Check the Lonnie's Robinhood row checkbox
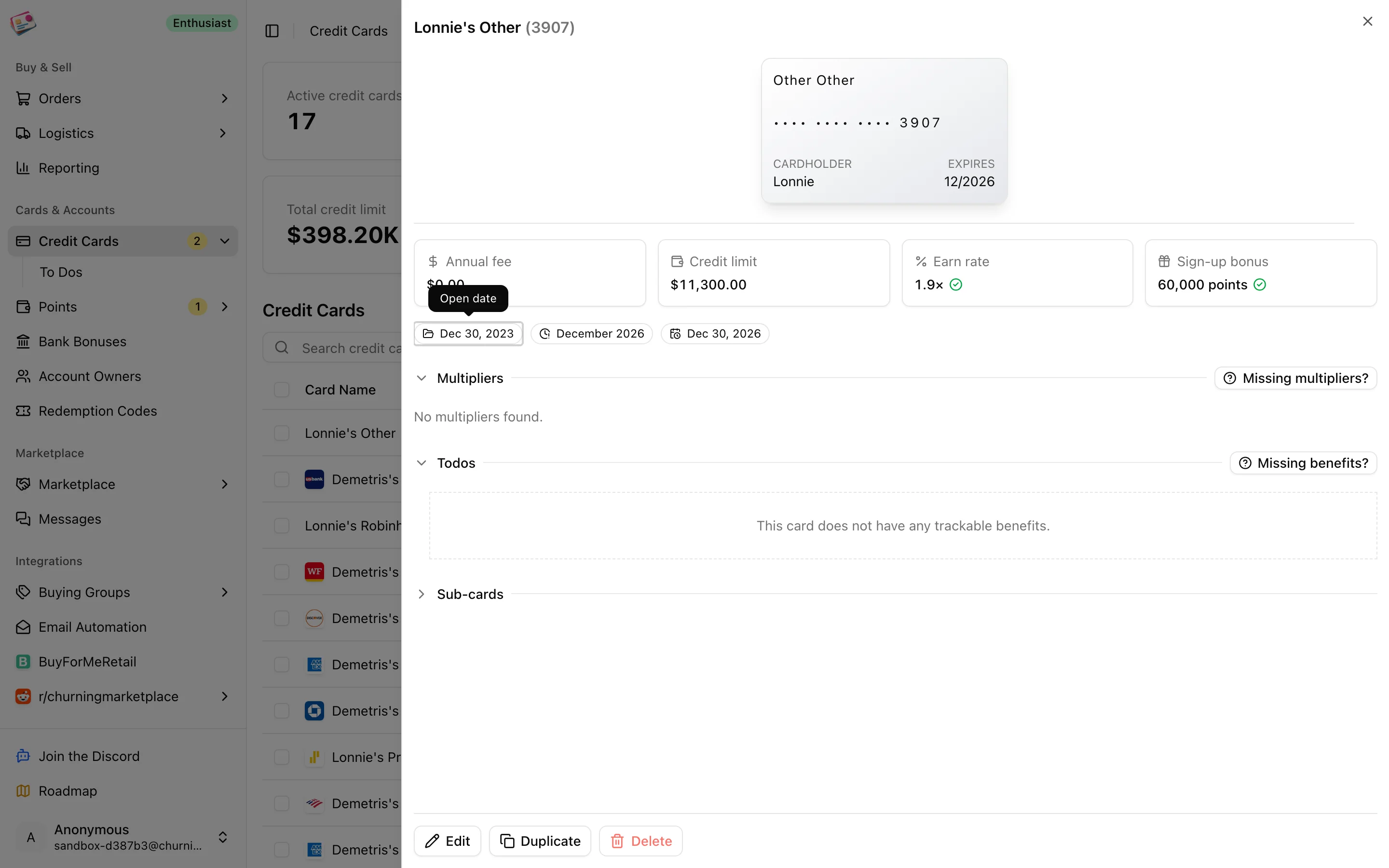Viewport: 1389px width, 868px height. [x=281, y=525]
